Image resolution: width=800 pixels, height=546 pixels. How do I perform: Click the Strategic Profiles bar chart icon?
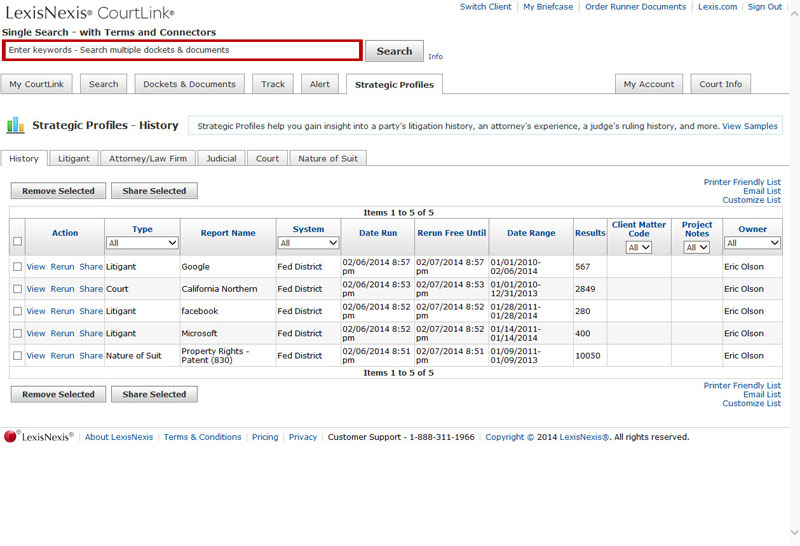click(15, 126)
